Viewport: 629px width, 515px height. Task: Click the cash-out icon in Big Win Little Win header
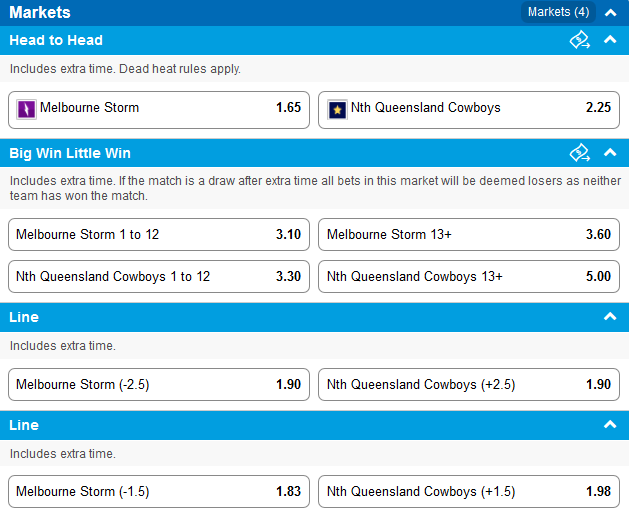click(580, 153)
